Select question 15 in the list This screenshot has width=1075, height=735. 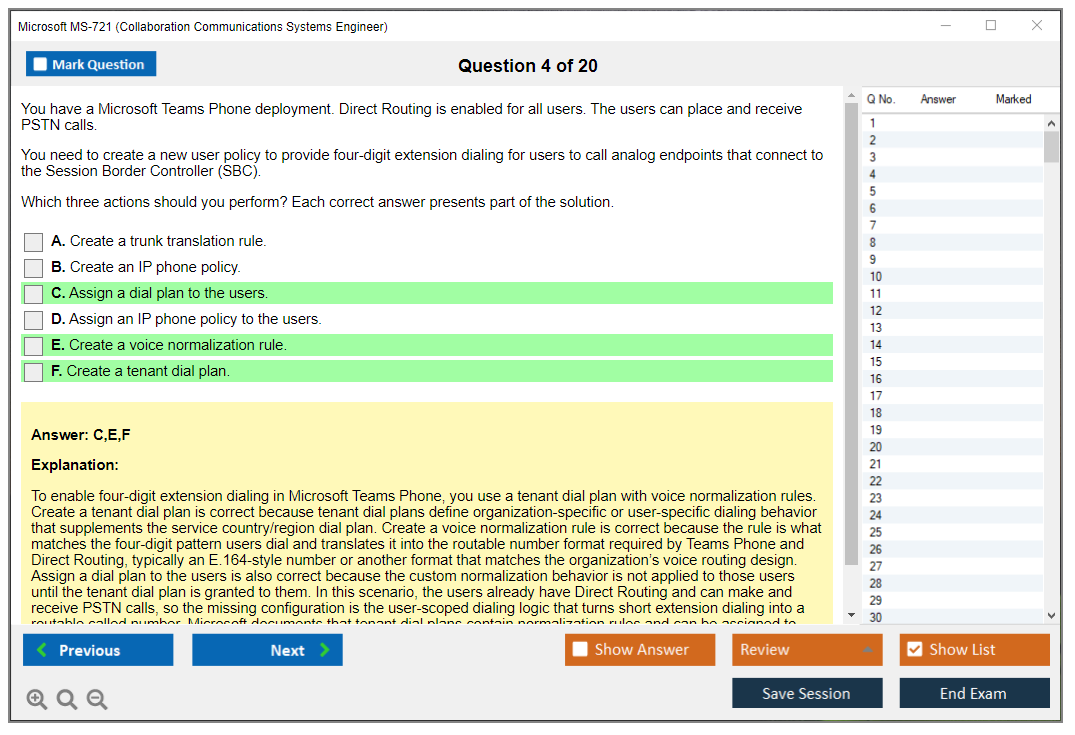(953, 362)
